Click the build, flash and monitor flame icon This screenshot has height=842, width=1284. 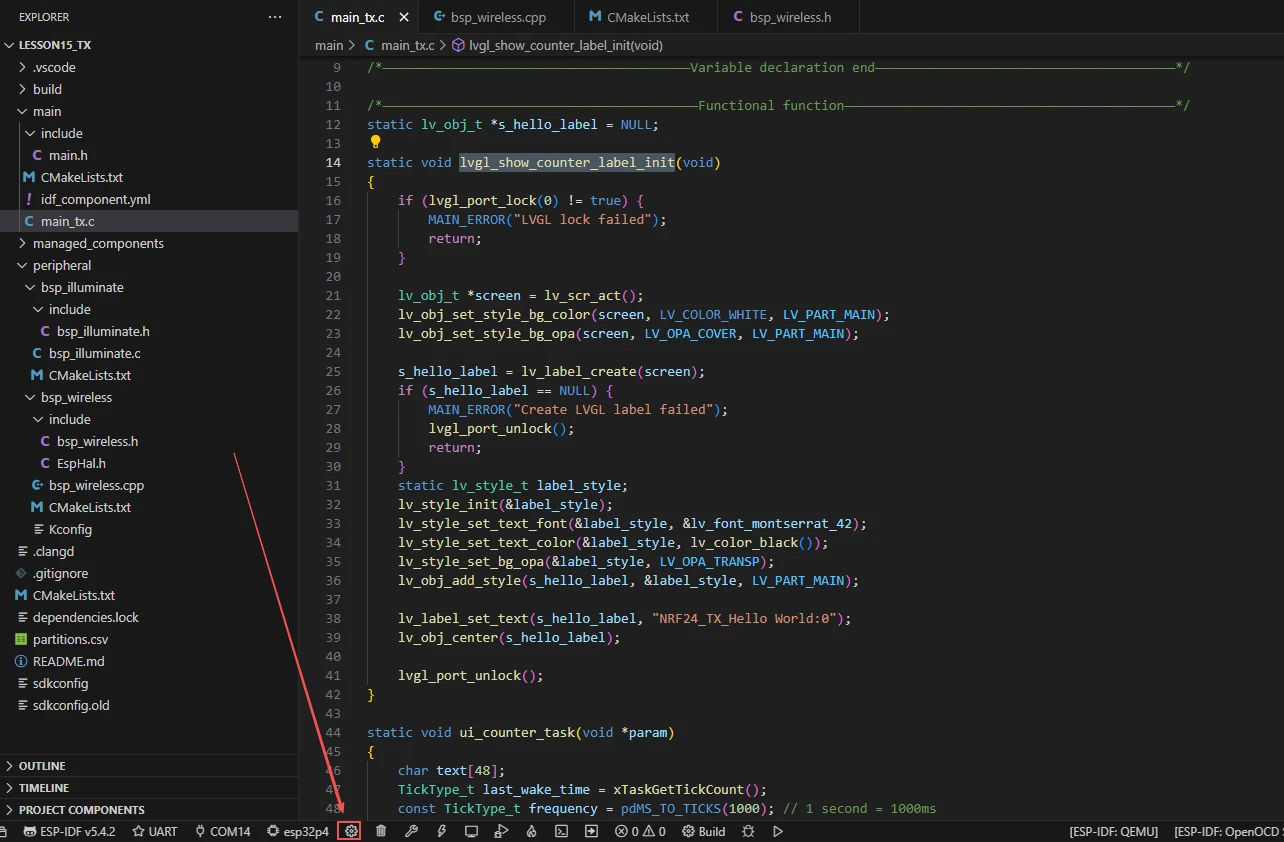click(x=532, y=831)
